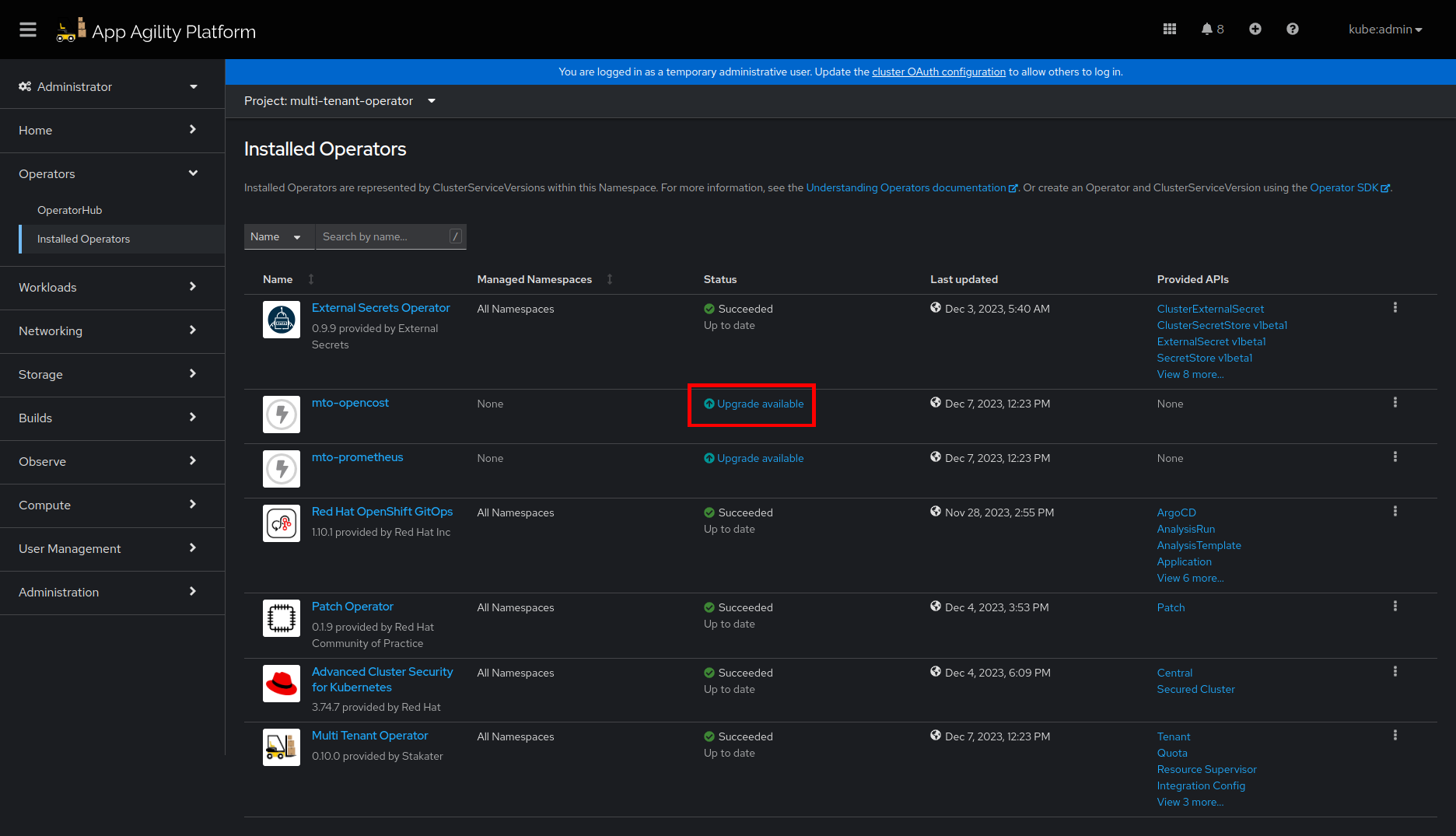Viewport: 1456px width, 836px height.
Task: Open the notifications bell
Action: pyautogui.click(x=1211, y=29)
